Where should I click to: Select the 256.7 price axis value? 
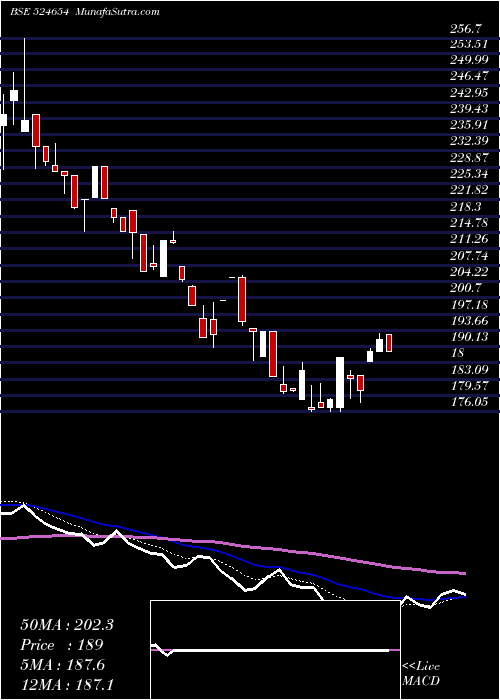466,29
